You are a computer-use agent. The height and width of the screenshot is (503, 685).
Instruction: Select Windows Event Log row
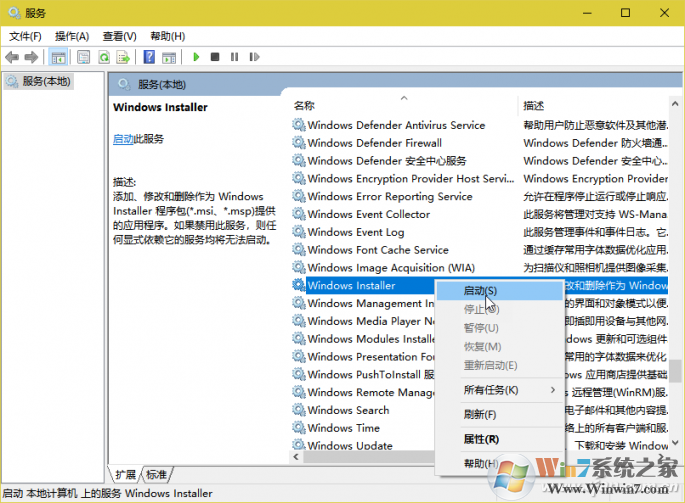click(480, 232)
